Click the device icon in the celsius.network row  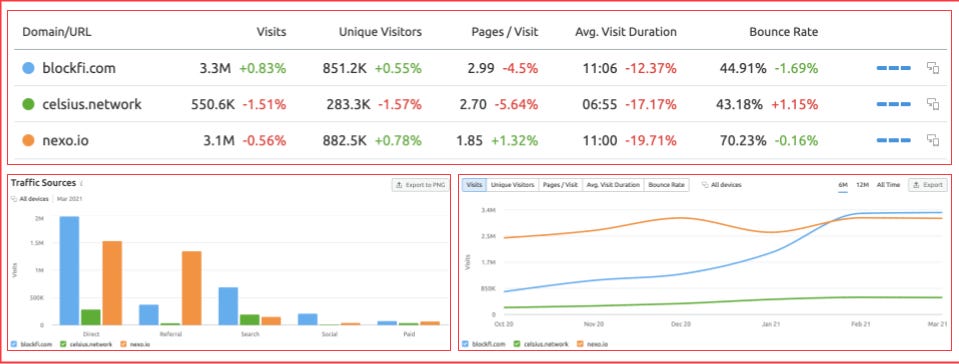pyautogui.click(x=933, y=104)
